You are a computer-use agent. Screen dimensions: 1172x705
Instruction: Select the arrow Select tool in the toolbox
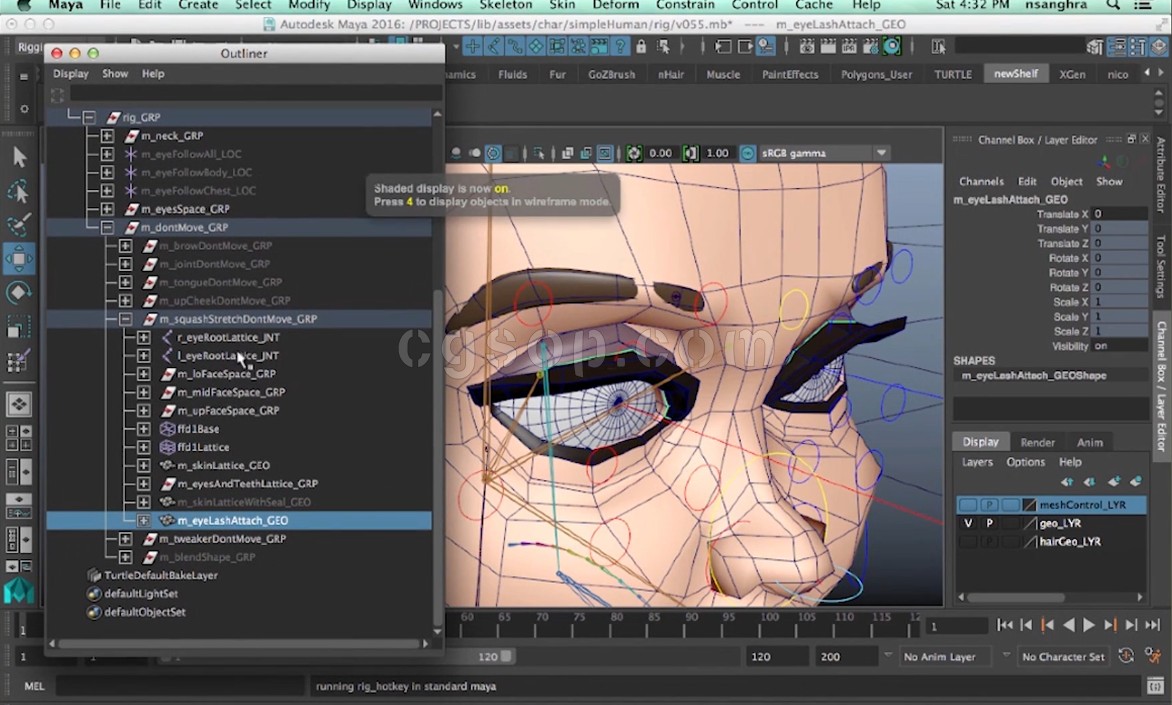(19, 157)
